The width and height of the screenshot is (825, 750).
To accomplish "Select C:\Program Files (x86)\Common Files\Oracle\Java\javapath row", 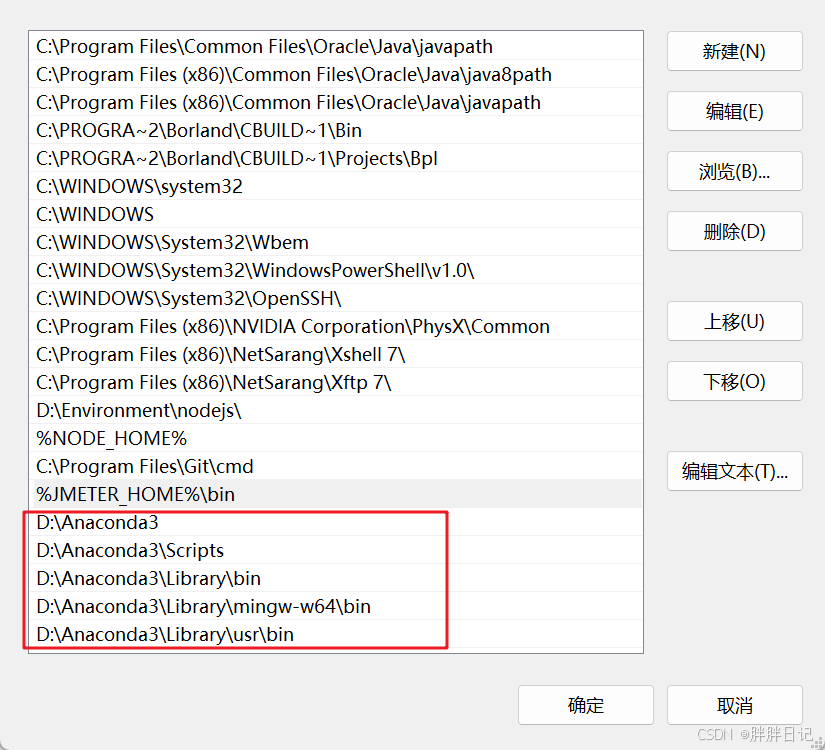I will pos(336,102).
